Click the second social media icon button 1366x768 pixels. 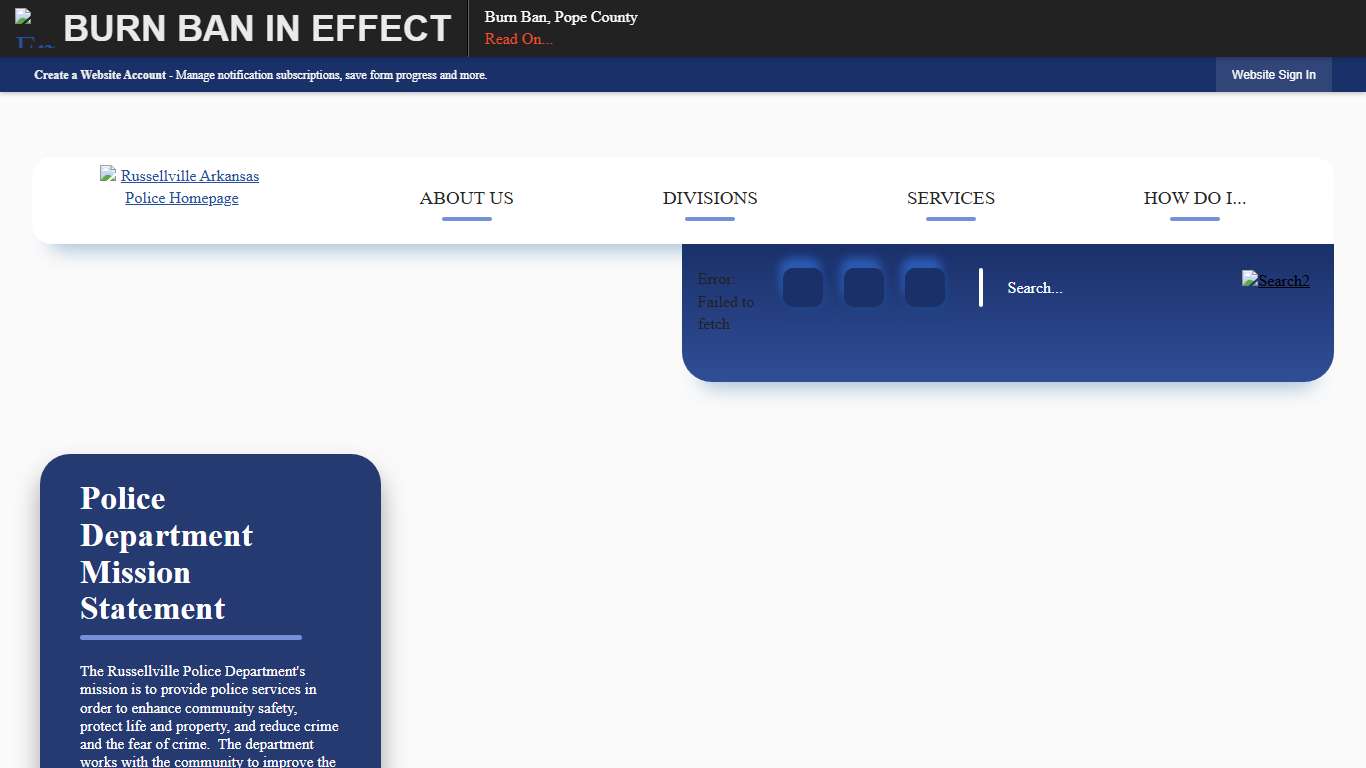(863, 286)
